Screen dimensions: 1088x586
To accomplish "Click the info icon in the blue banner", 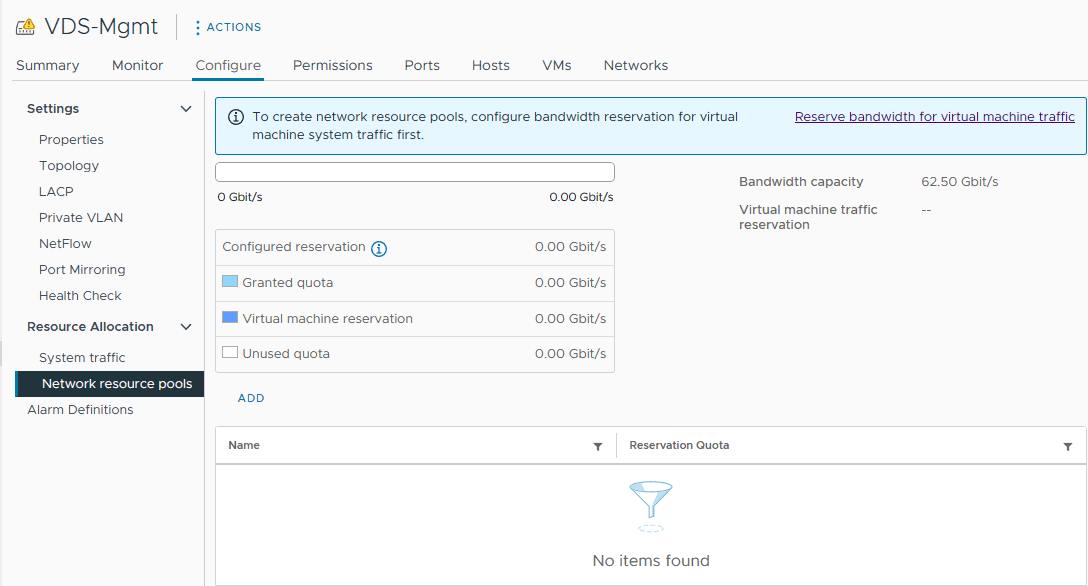I will coord(236,117).
